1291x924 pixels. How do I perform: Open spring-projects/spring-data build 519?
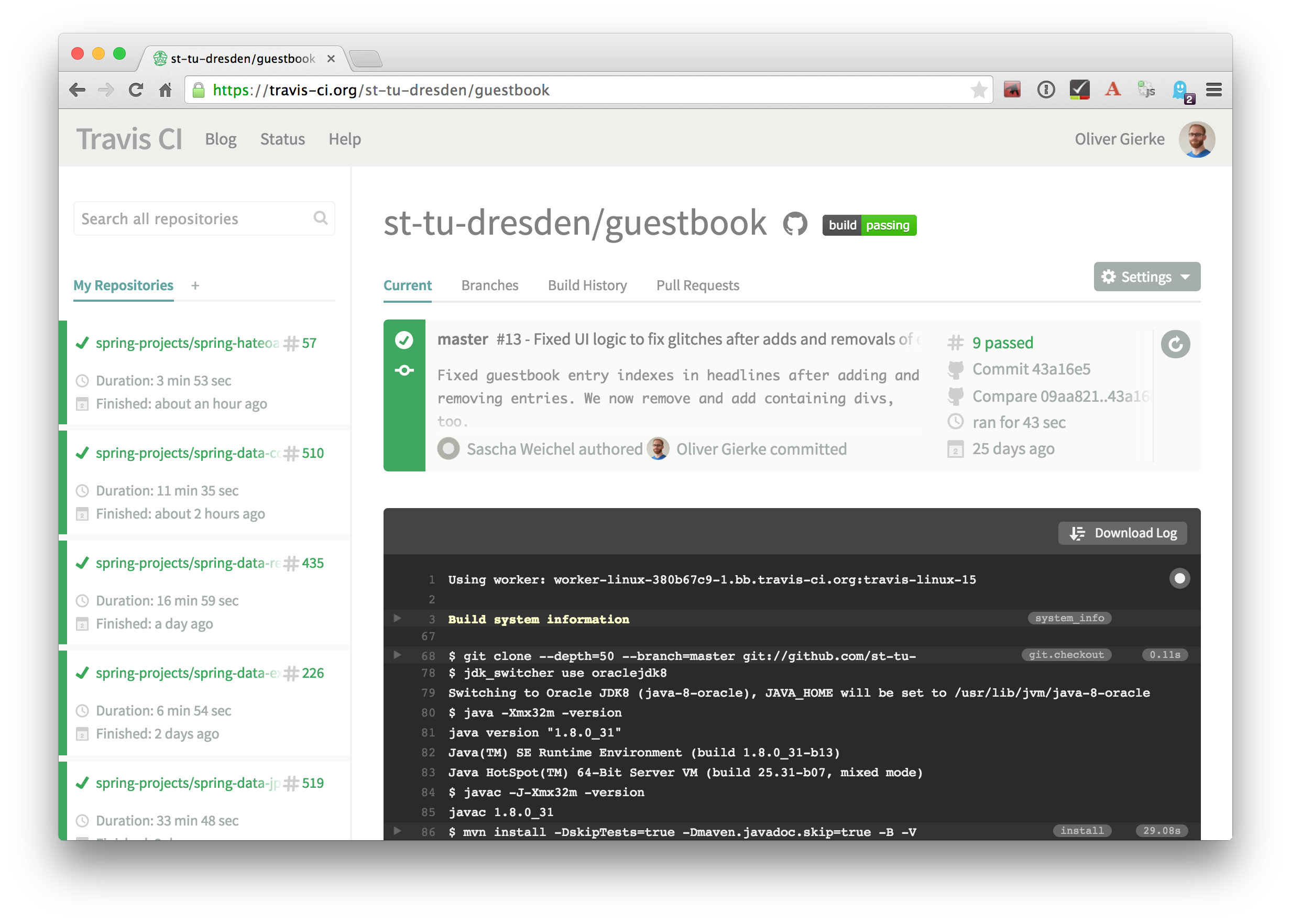coord(210,783)
